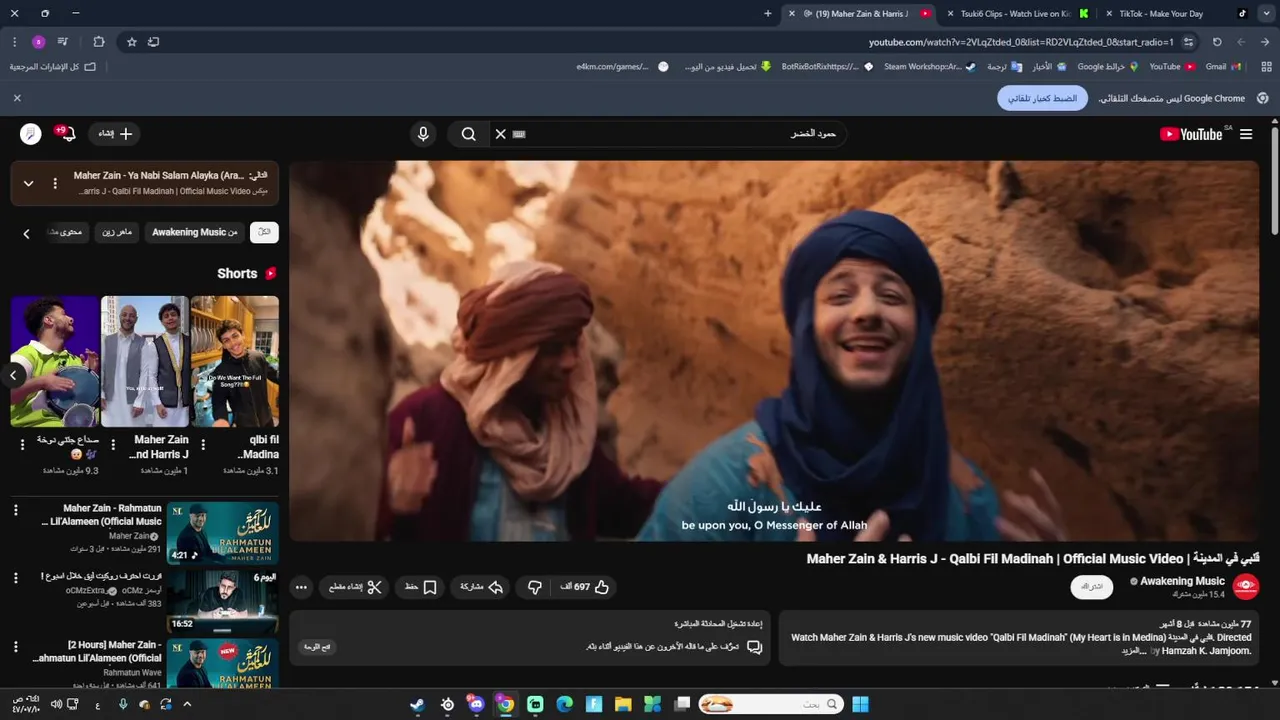Click the Chrome address bar URL
The height and width of the screenshot is (720, 1280).
(1021, 42)
